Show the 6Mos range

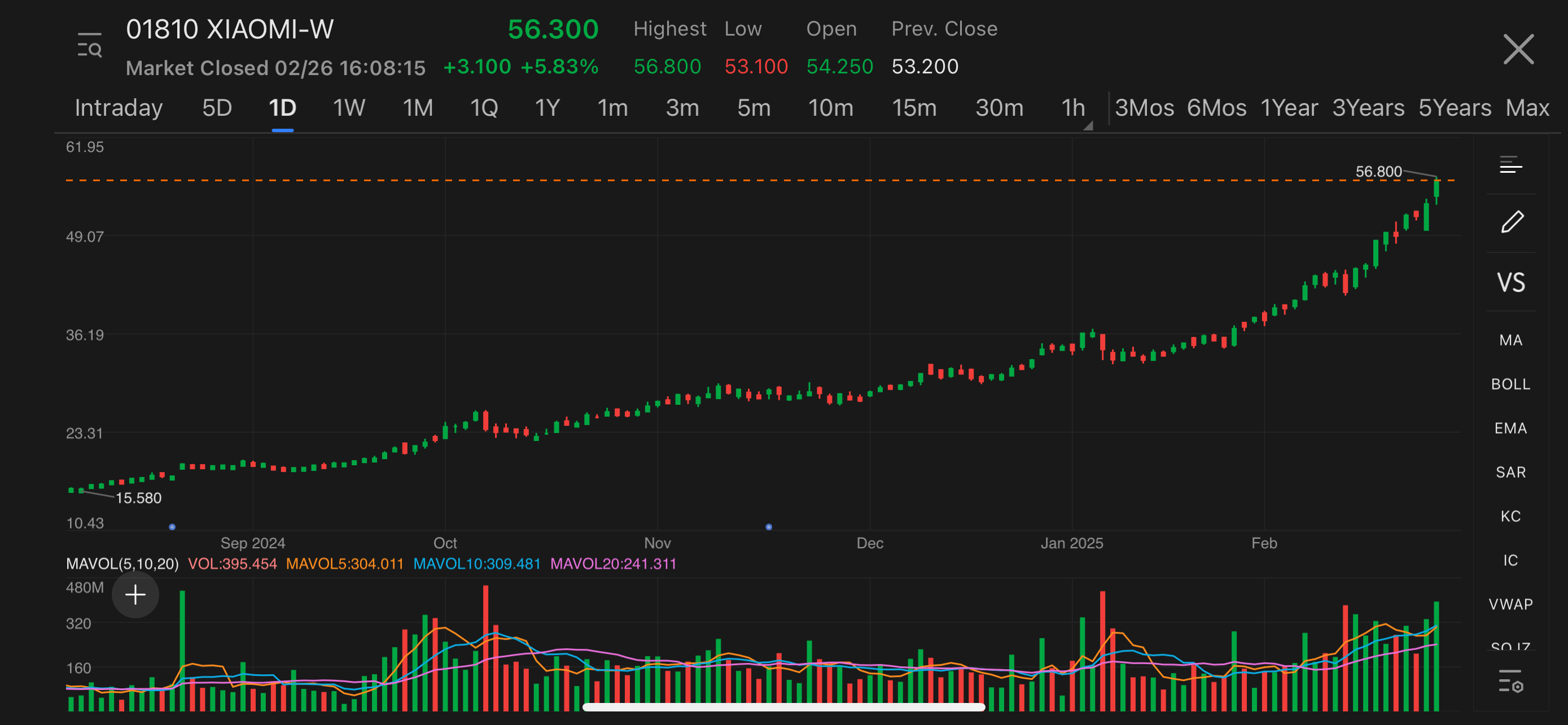tap(1216, 108)
